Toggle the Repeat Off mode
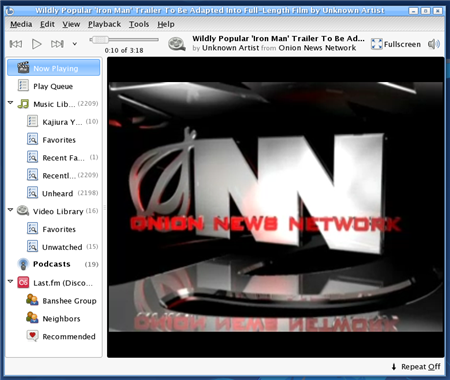Viewport: 450px width, 380px height. (x=416, y=367)
